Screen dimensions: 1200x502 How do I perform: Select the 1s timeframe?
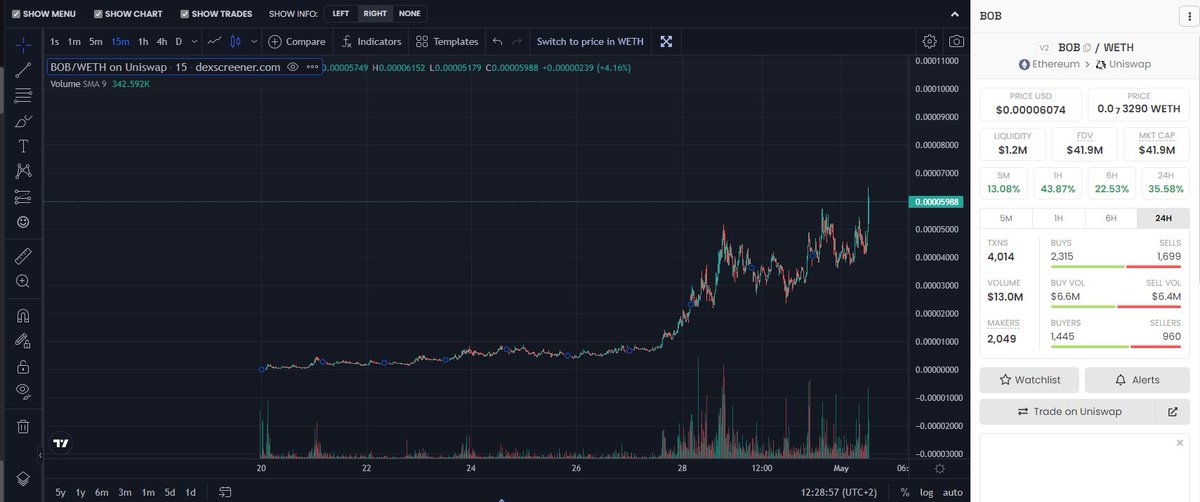tap(55, 42)
